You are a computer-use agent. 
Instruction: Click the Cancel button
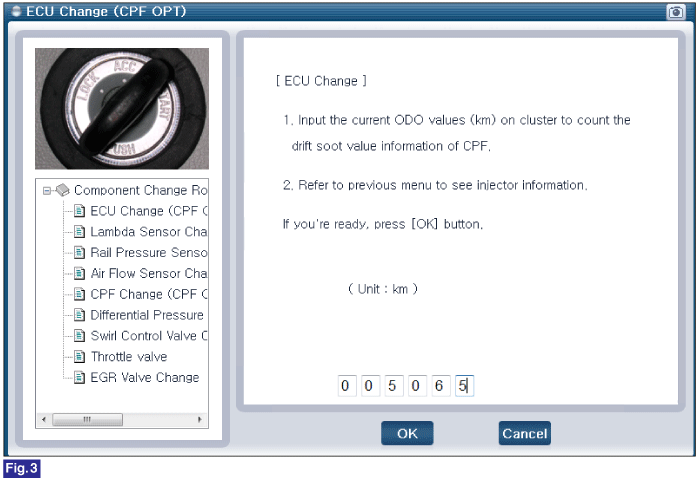coord(525,433)
